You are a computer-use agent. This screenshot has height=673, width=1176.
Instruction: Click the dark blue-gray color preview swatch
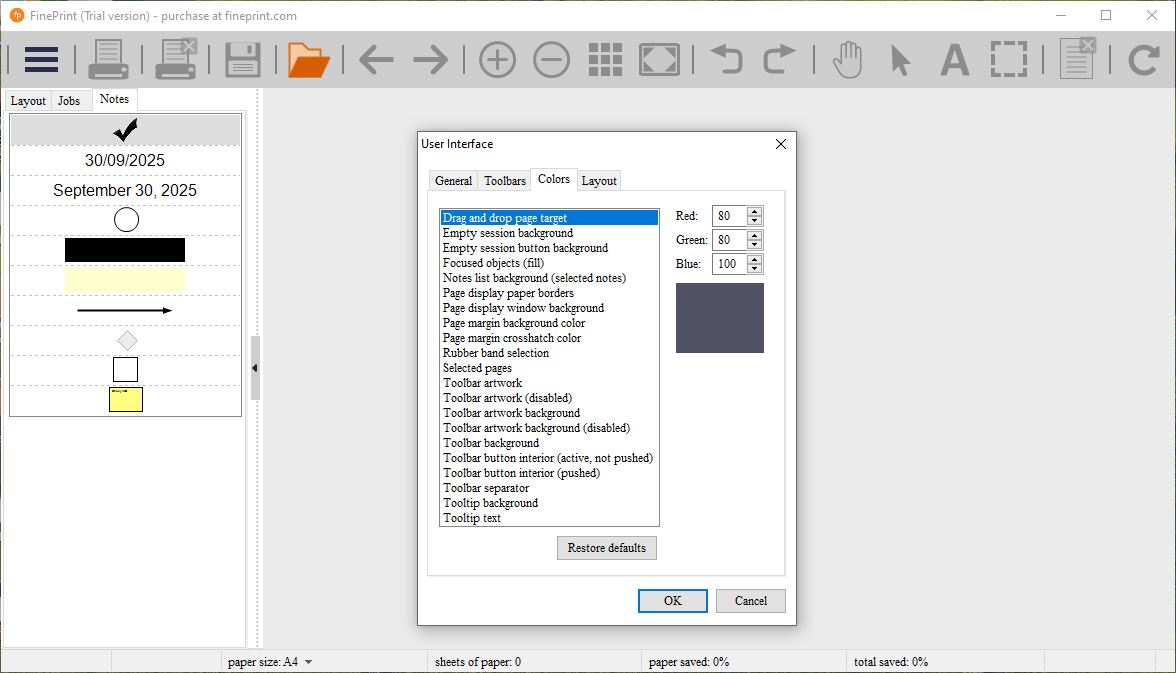tap(719, 318)
